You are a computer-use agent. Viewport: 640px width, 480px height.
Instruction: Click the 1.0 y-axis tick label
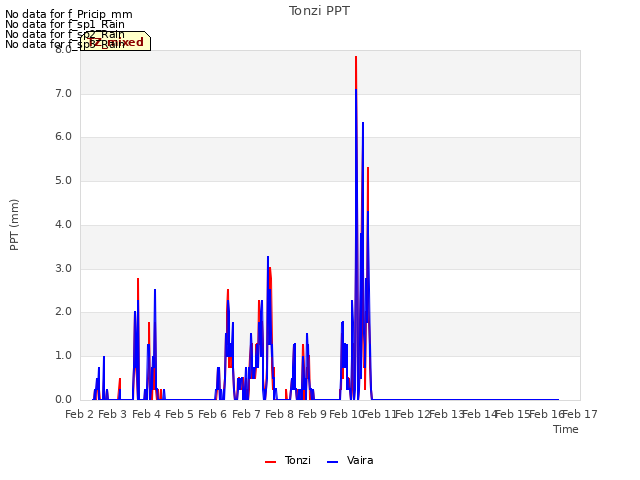pos(63,356)
